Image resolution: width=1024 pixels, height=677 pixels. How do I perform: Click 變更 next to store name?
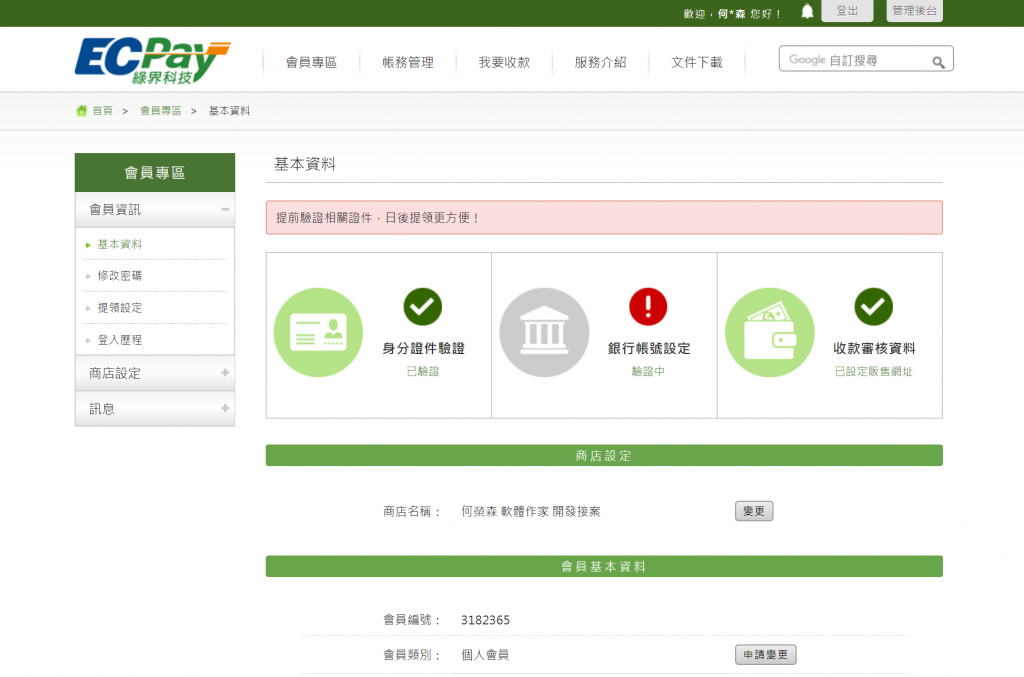[754, 511]
